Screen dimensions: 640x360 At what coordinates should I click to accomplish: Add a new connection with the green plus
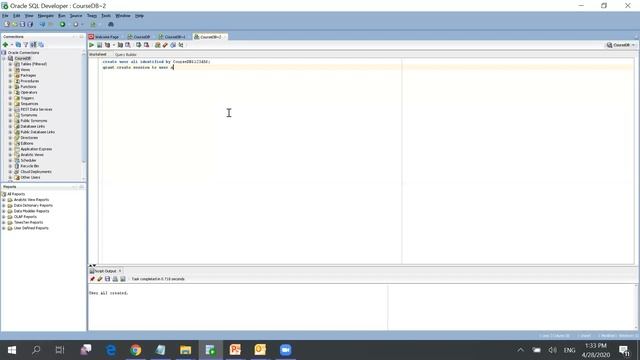tap(5, 44)
